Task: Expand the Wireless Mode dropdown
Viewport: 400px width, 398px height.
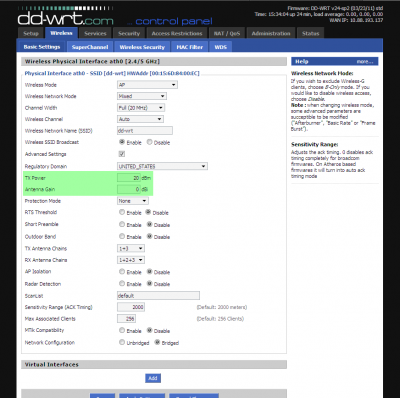Action: [x=147, y=85]
